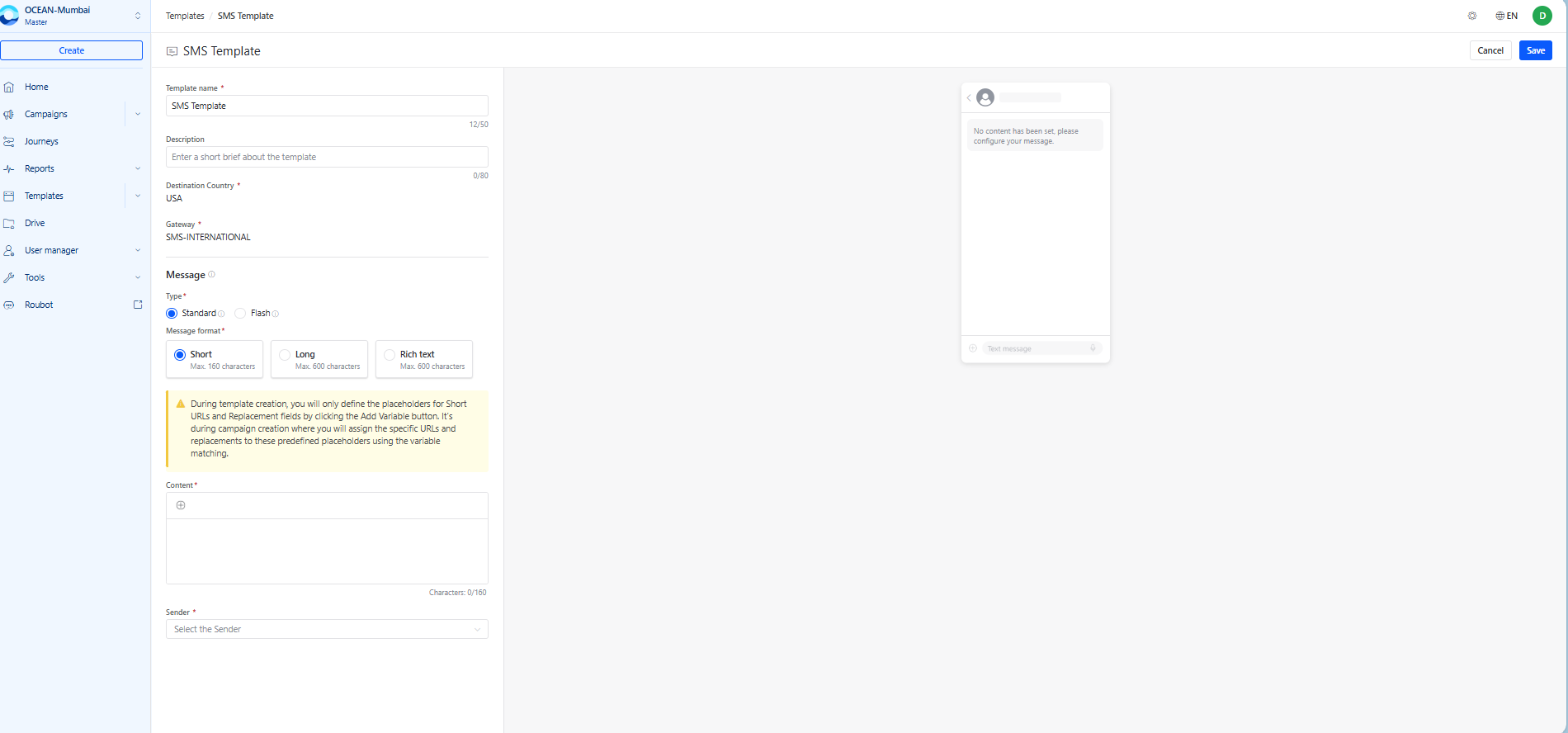Click the globe language icon
Viewport: 1568px width, 733px height.
[x=1500, y=16]
